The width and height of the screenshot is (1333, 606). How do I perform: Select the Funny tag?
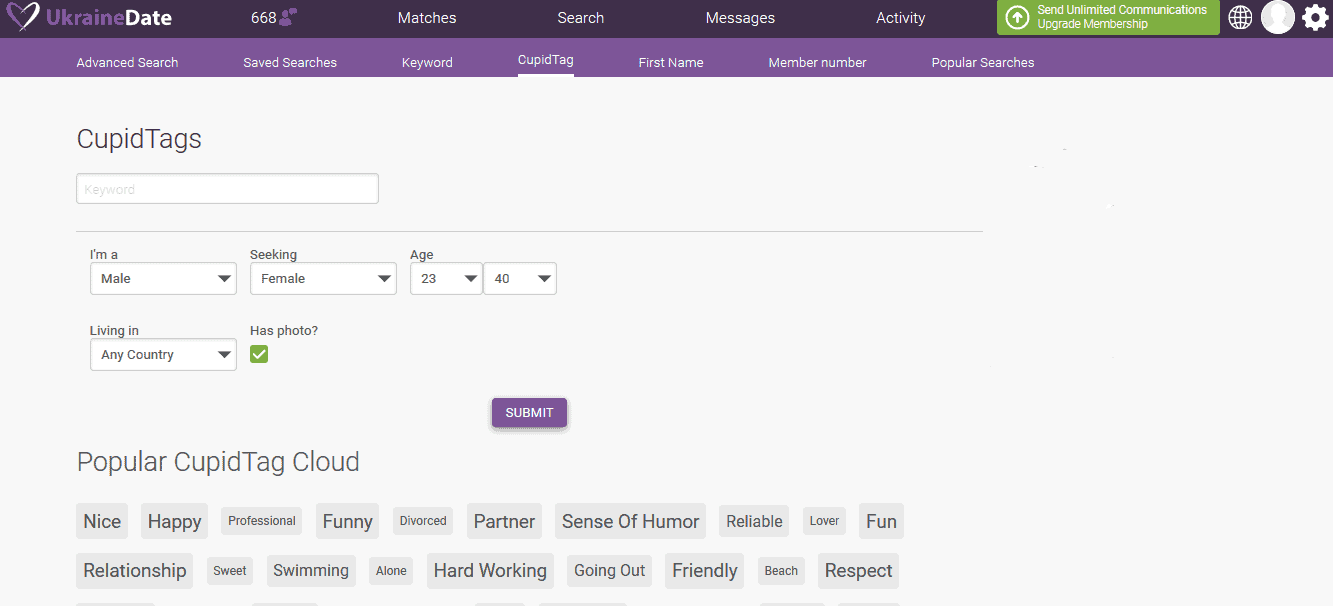tap(347, 521)
